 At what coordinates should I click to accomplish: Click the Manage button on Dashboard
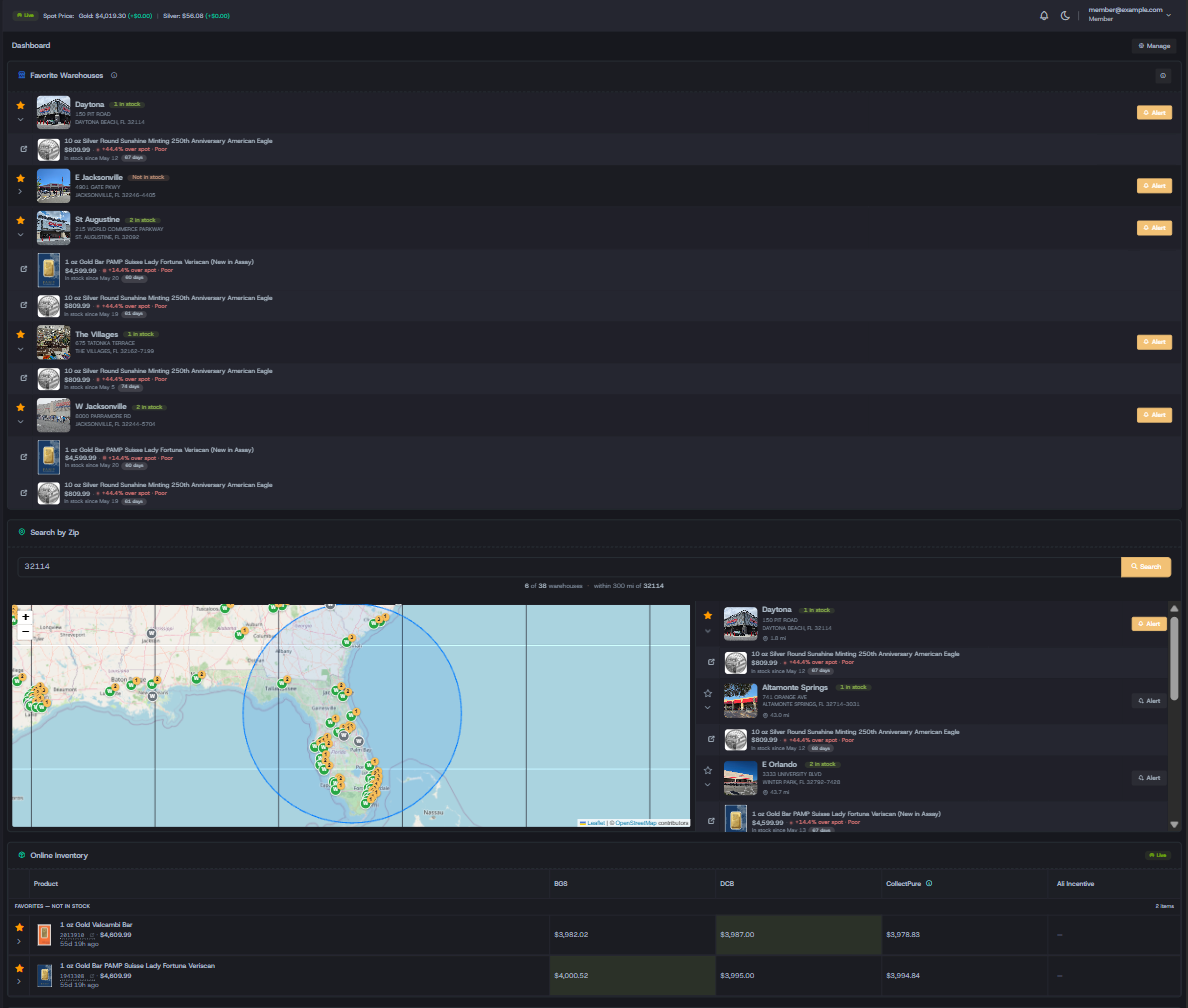(x=1154, y=45)
